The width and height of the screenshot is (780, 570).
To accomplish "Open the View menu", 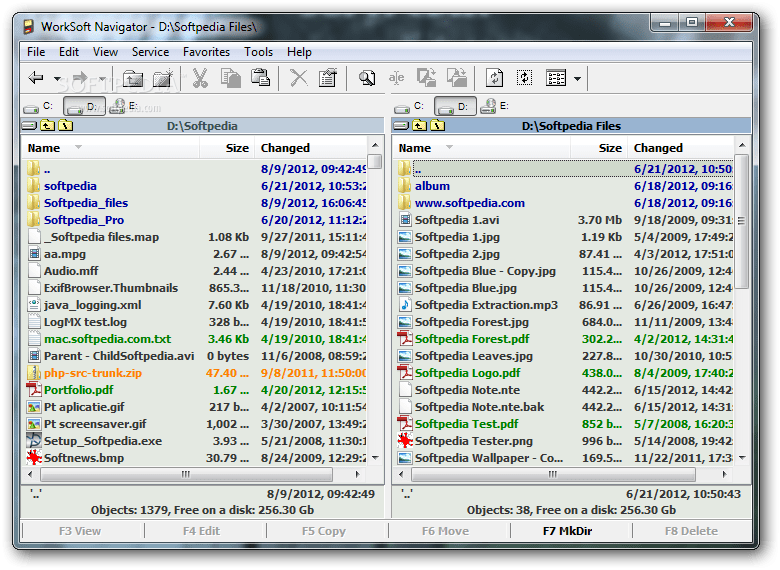I will coord(105,52).
